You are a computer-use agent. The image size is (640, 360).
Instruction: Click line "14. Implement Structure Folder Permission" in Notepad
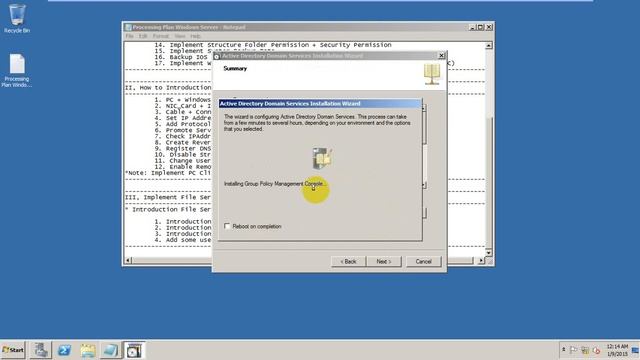click(x=273, y=45)
